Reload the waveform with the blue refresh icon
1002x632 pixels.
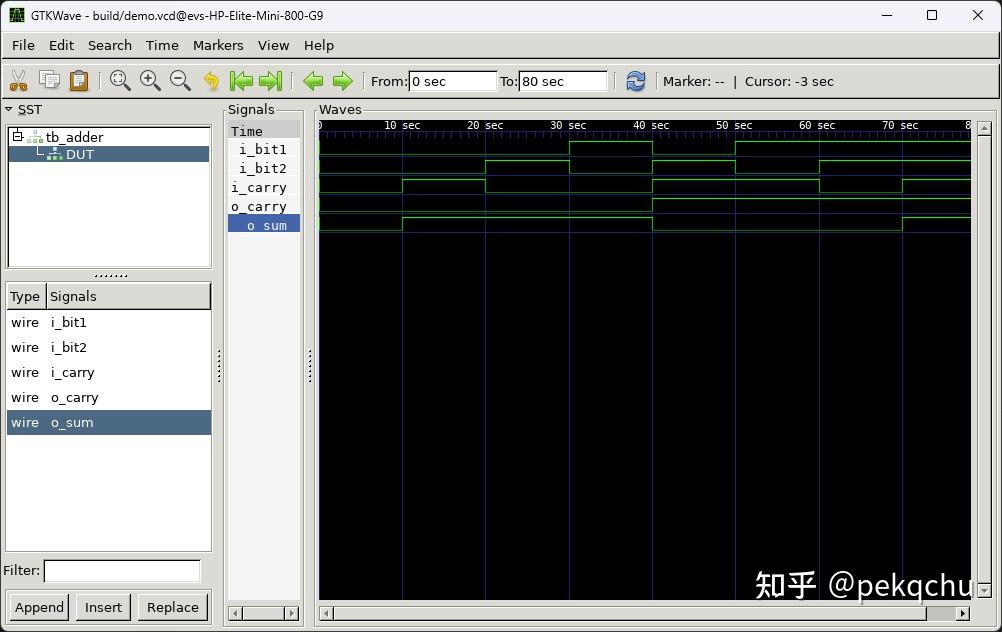pos(637,81)
